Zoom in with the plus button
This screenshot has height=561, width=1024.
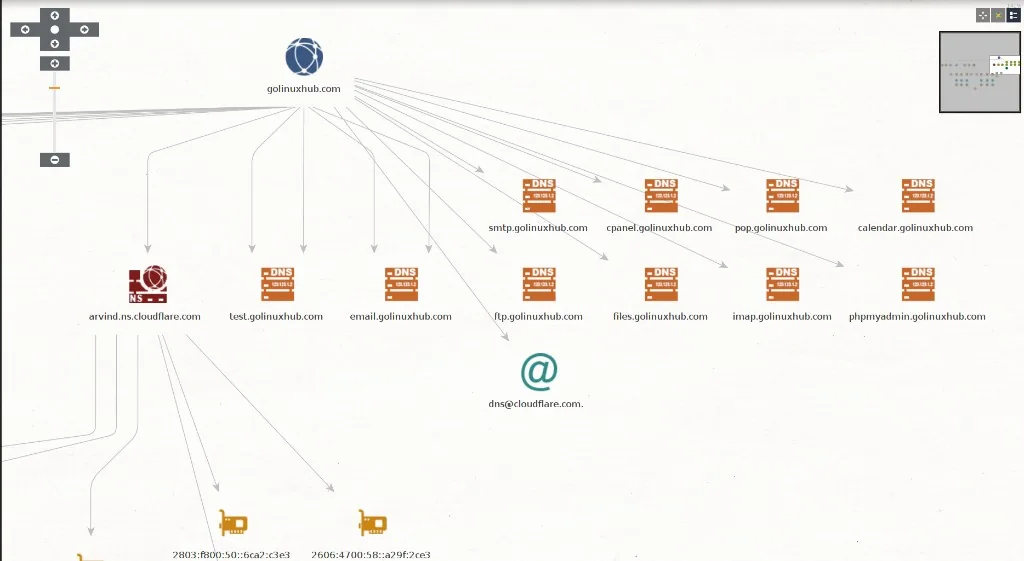pos(55,63)
